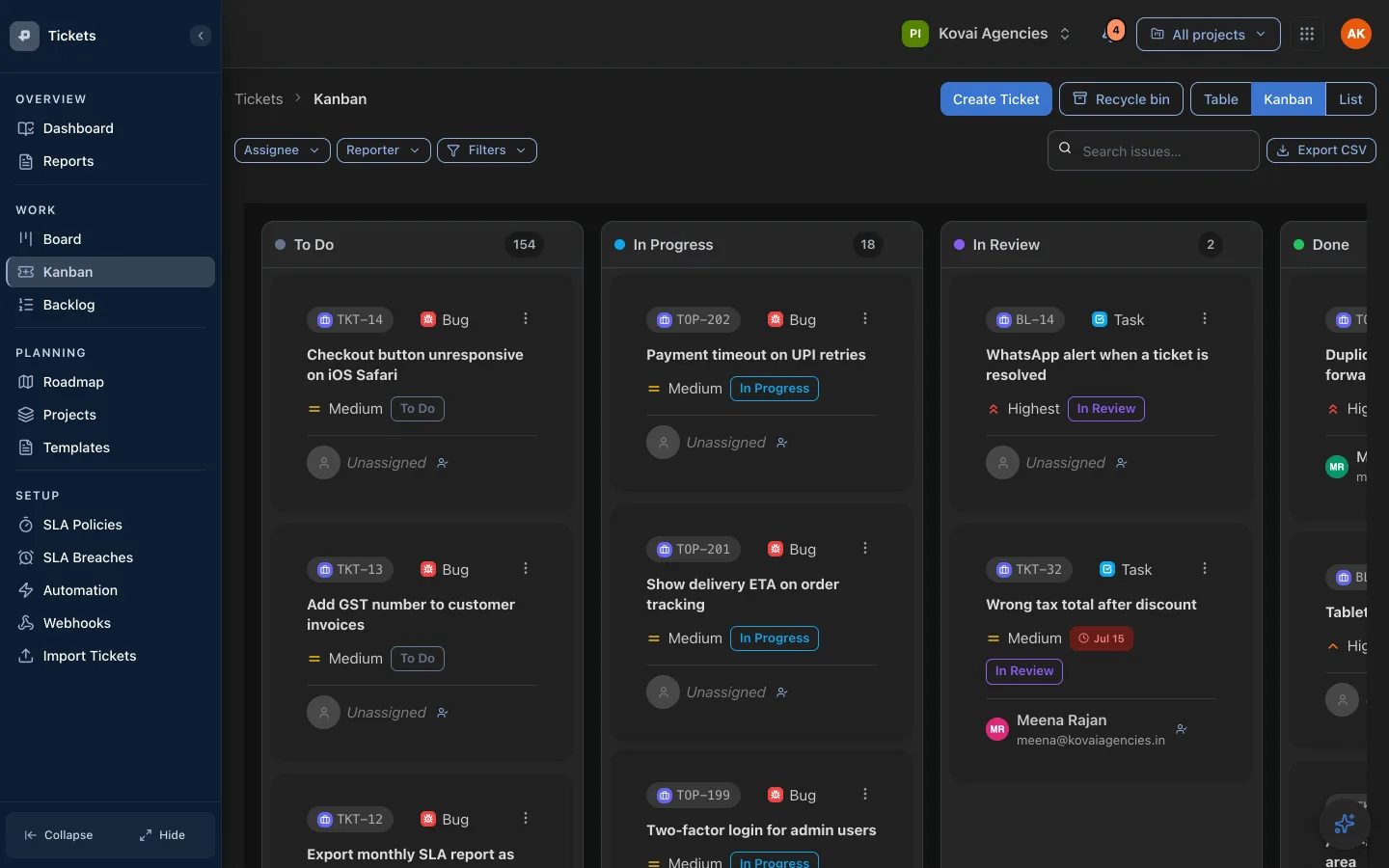Assign user icon on TOP-201 card
Viewport: 1389px width, 868px height.
(782, 692)
